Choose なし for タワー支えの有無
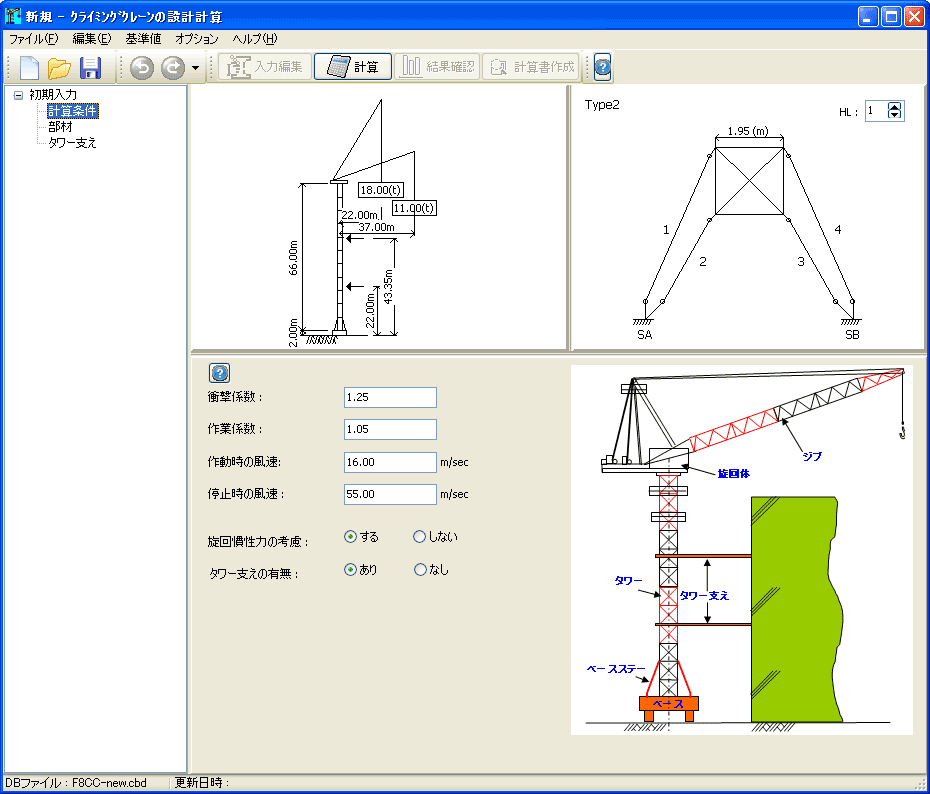 click(420, 570)
